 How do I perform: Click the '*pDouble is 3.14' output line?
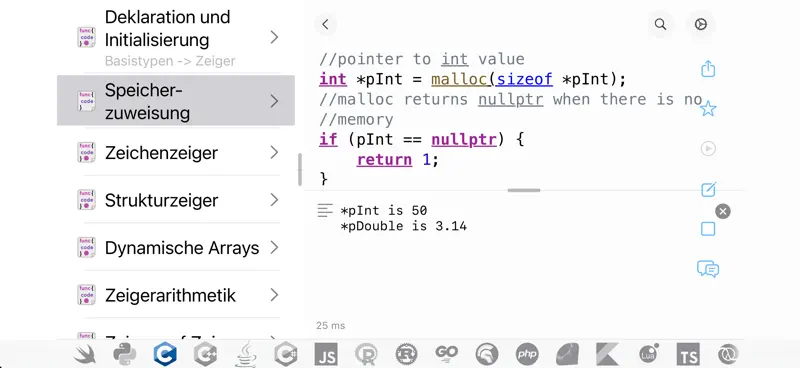point(404,226)
